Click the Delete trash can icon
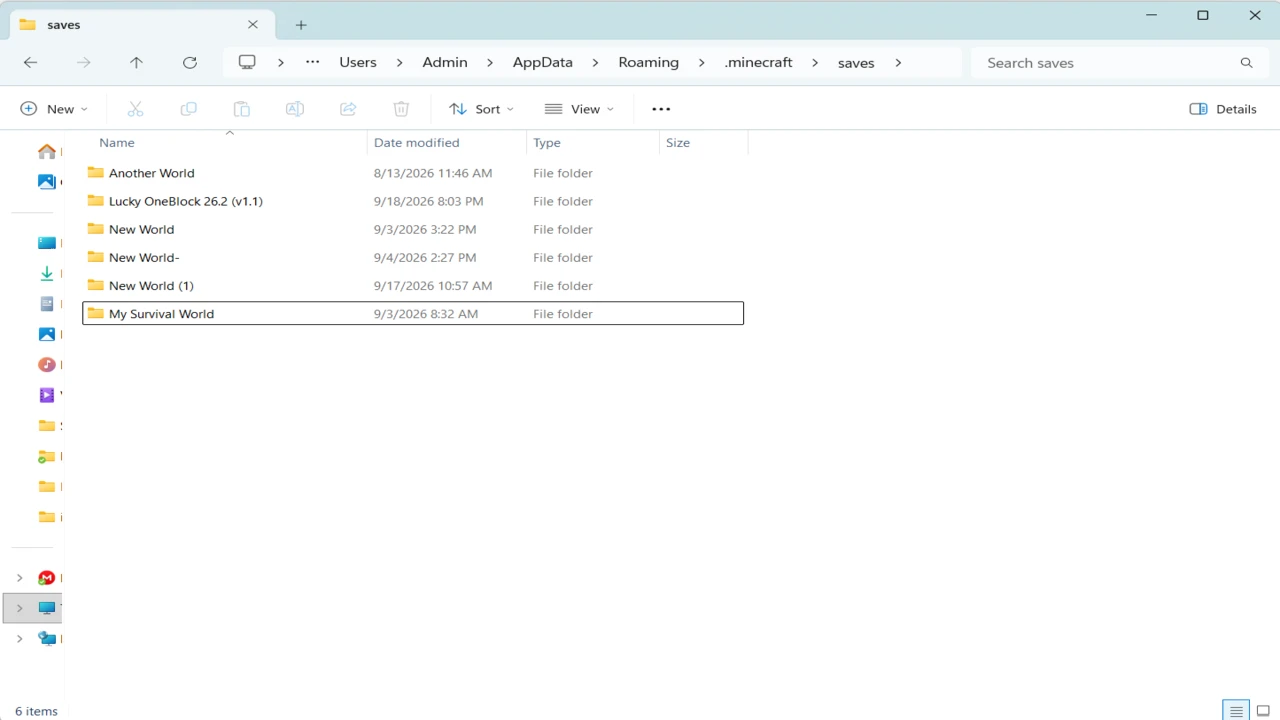Screen dimensions: 1280x720 [x=401, y=109]
